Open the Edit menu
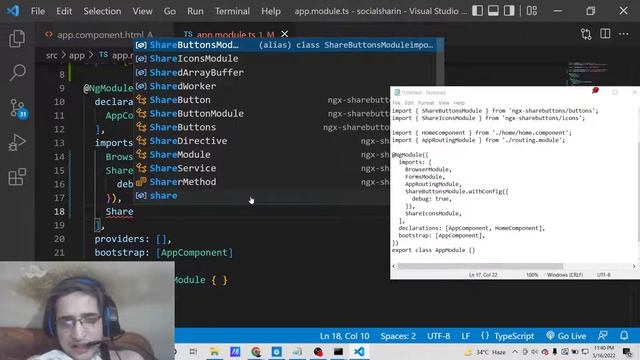 click(x=64, y=11)
